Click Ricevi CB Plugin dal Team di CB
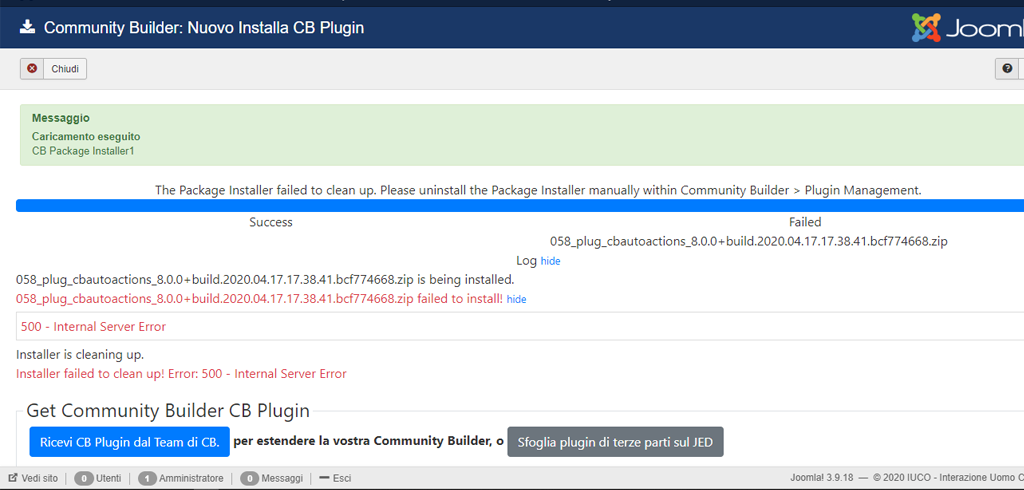Viewport: 1024px width, 490px height. pyautogui.click(x=129, y=442)
